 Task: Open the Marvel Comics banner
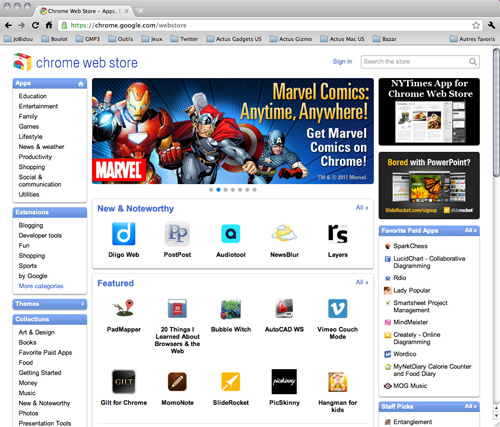tap(233, 131)
